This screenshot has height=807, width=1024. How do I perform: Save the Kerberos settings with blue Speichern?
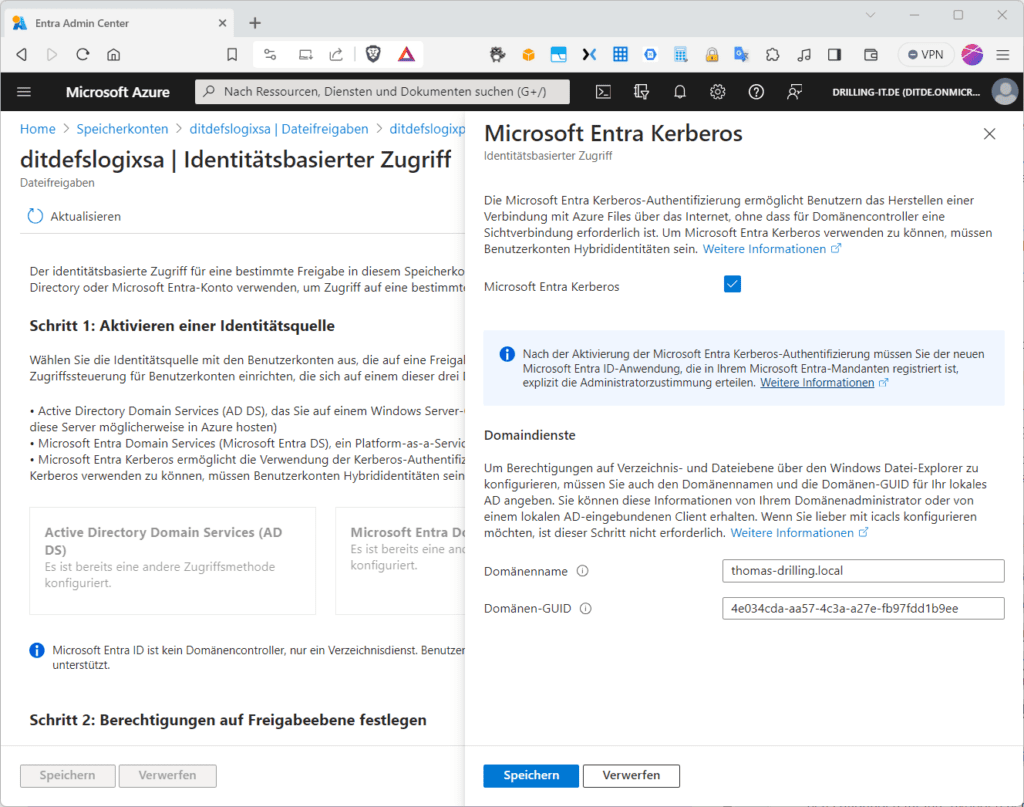(531, 776)
